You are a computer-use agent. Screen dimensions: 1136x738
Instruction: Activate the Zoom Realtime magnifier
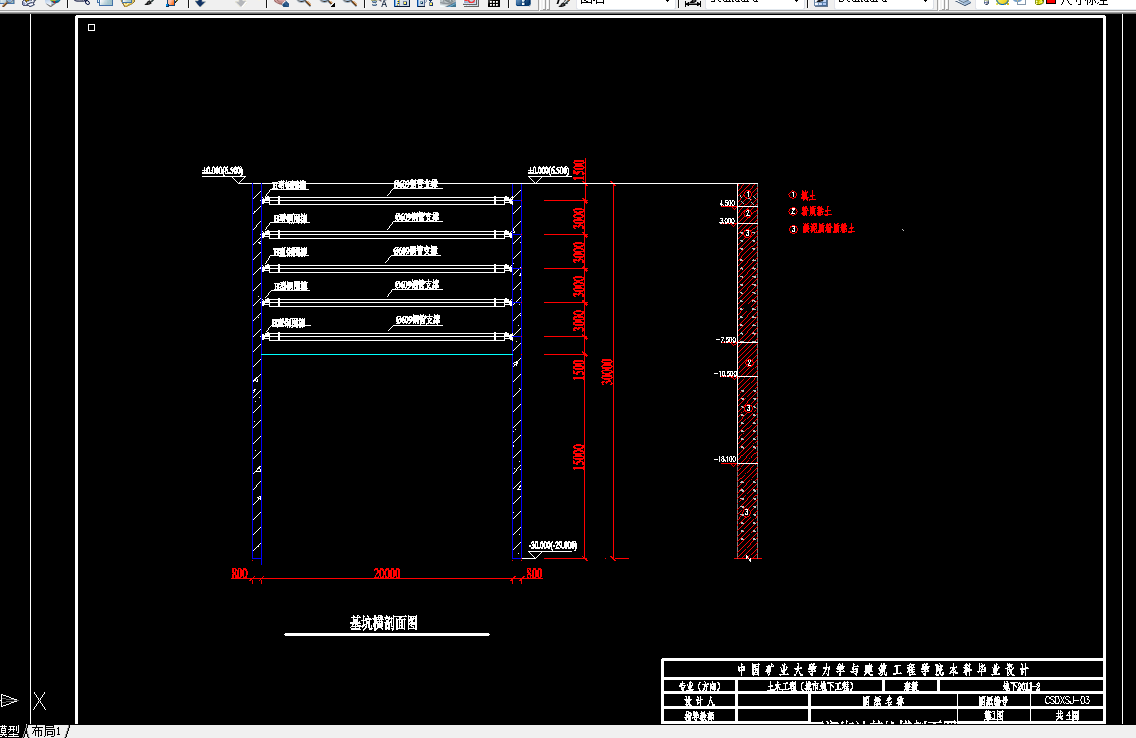(304, 2)
